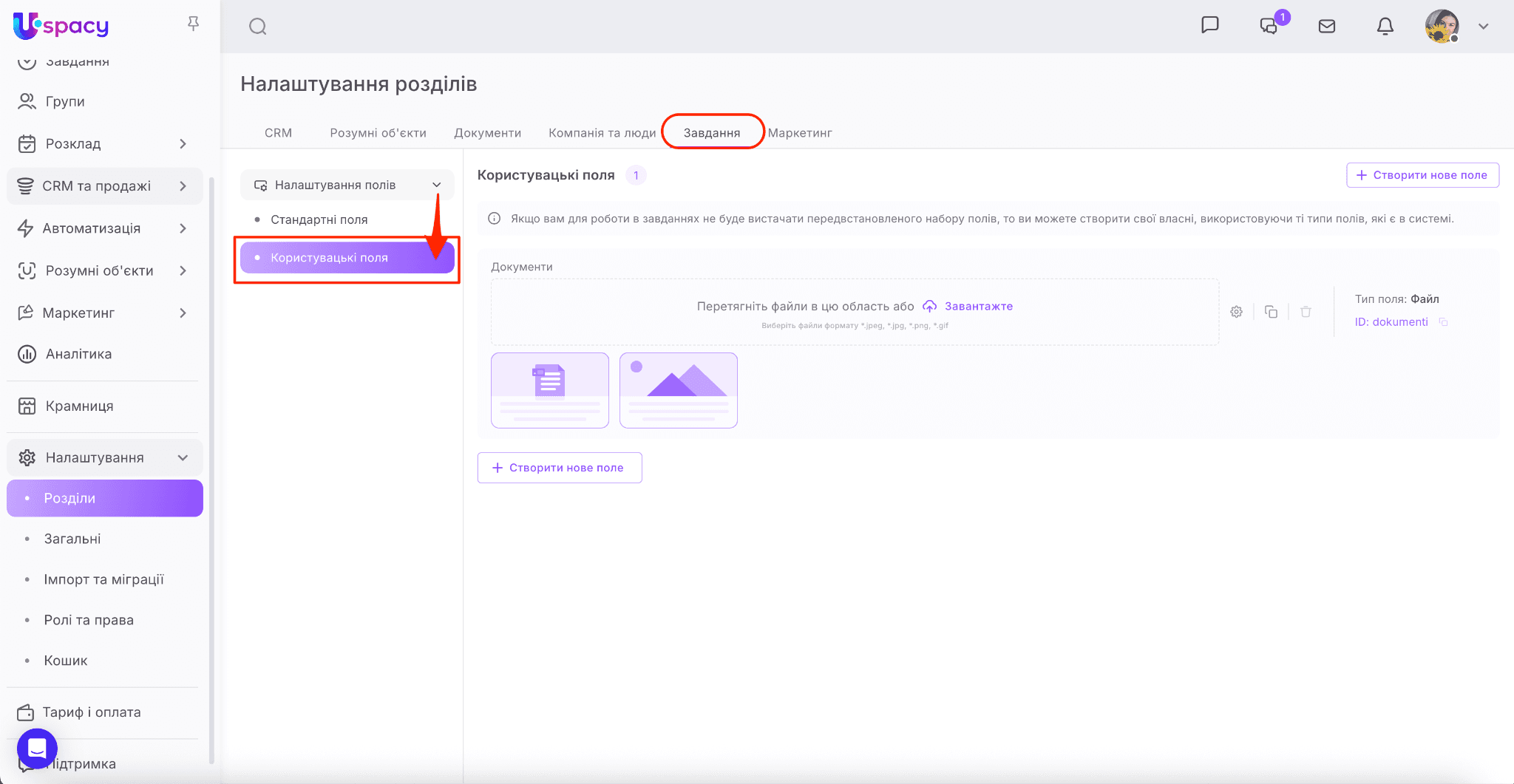This screenshot has width=1514, height=784.
Task: Select Стандартні поля in the side list
Action: pyautogui.click(x=319, y=219)
